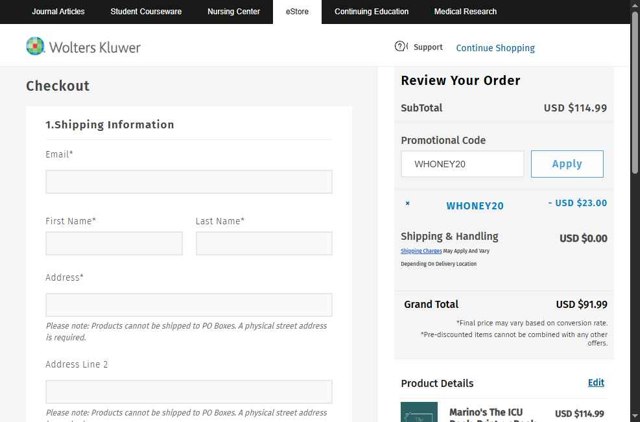Click the Grand Total USD $91.99
The image size is (640, 422).
point(581,304)
